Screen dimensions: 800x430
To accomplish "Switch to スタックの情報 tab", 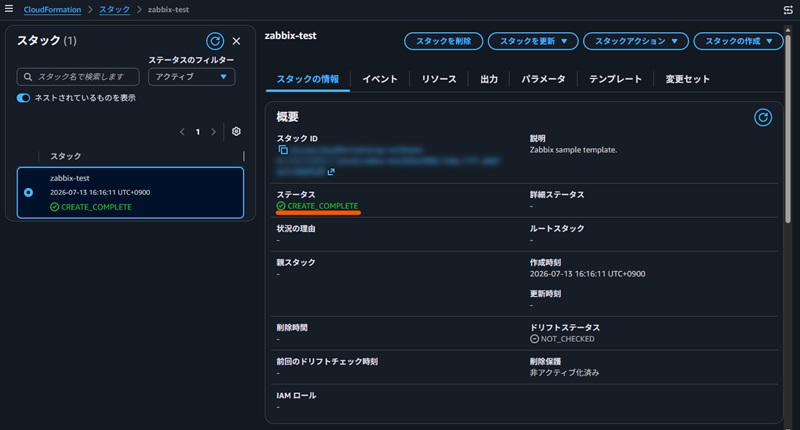I will (308, 79).
